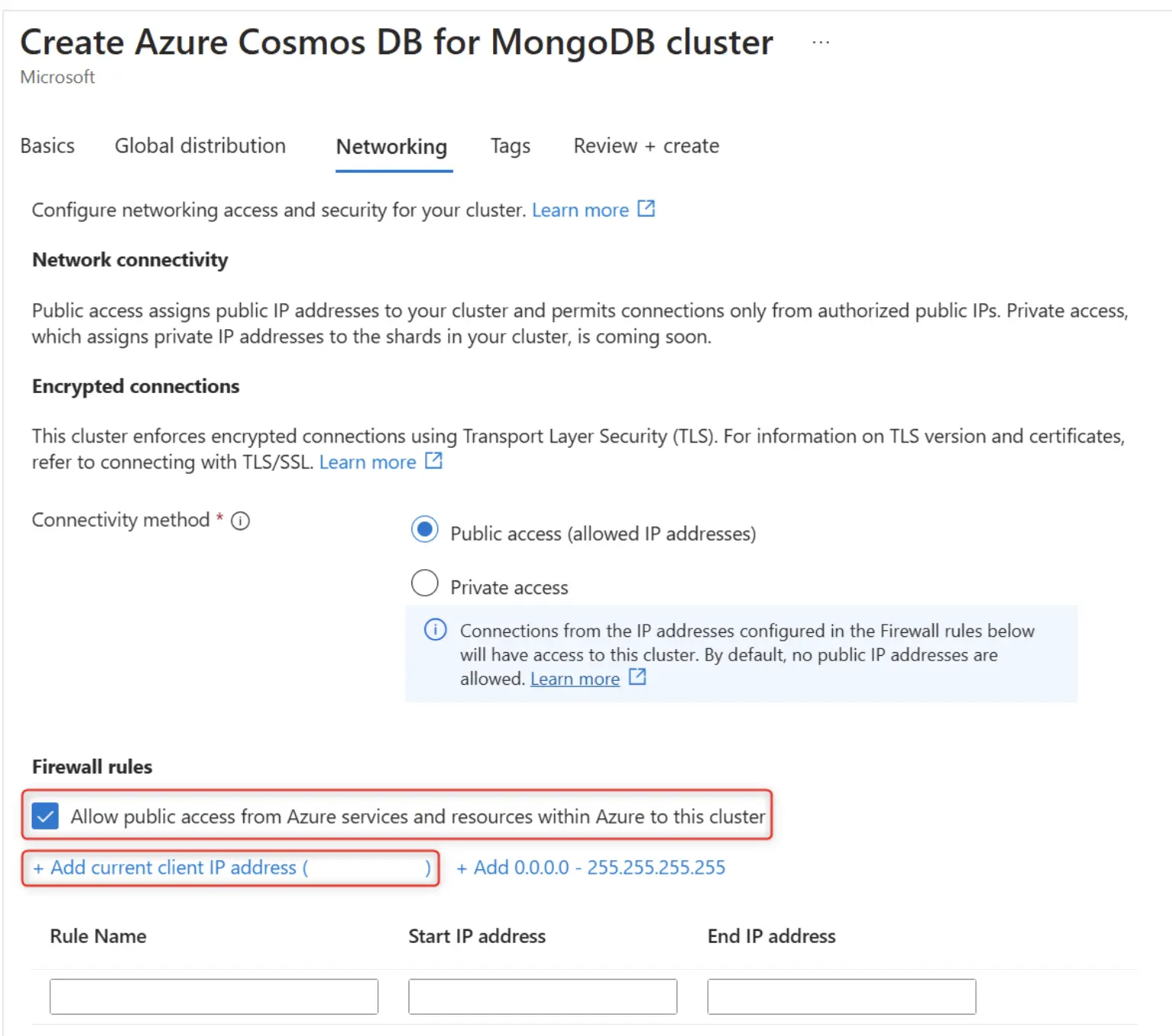Open the Review + create tab

(646, 146)
